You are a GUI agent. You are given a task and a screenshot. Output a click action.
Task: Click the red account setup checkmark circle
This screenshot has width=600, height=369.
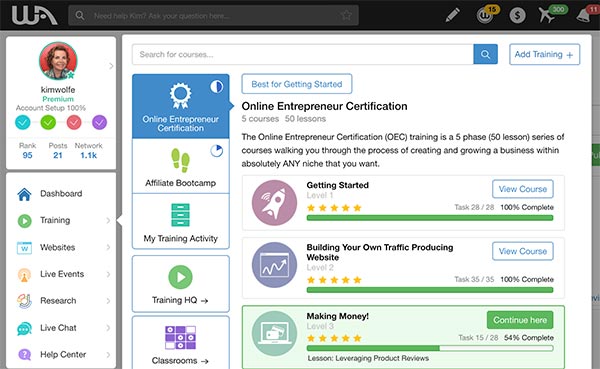[74, 122]
